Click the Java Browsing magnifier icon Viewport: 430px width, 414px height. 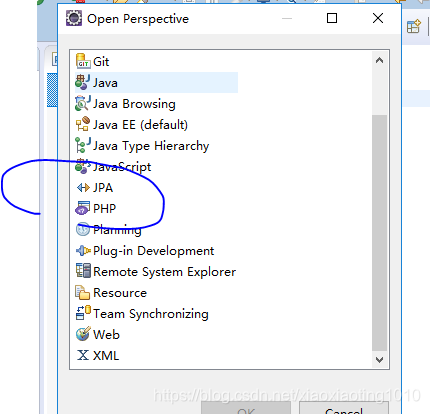pos(83,103)
